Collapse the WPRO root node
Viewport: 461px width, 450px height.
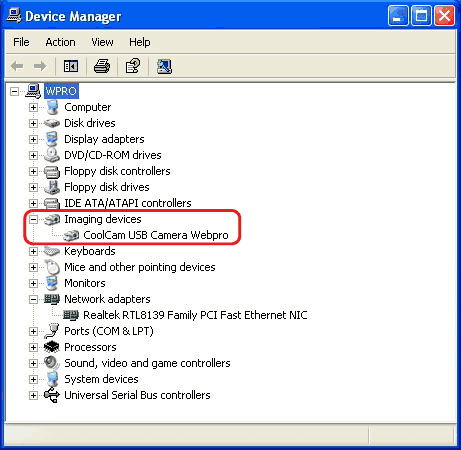click(14, 91)
